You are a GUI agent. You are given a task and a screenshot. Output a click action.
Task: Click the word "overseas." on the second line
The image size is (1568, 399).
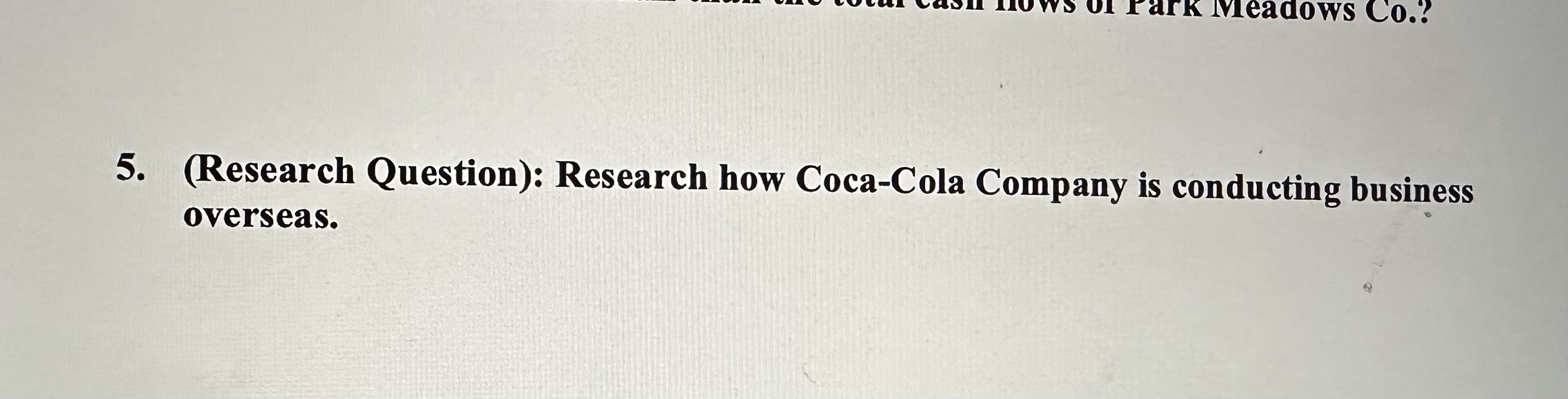point(261,216)
